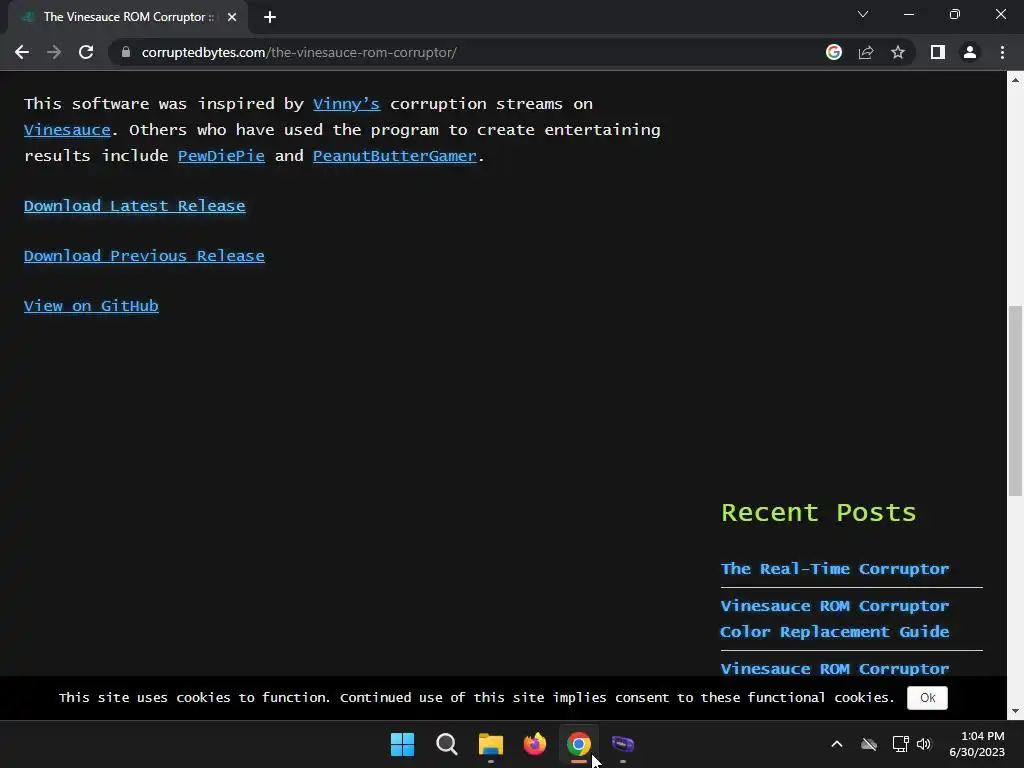Open network settings tray icon
Screen dimensions: 1024x768
pos(901,744)
